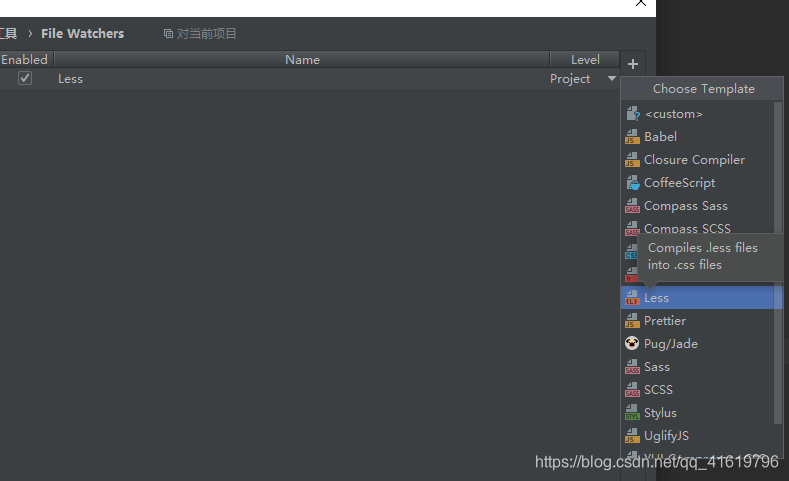Click the Babel template icon
Screen dimensions: 789x481
632,137
